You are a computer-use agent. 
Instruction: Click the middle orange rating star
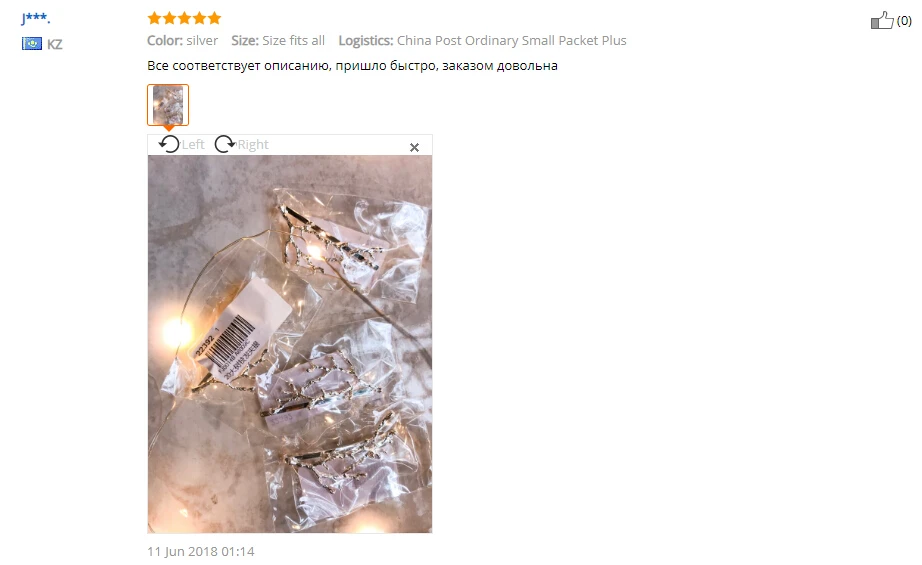[185, 18]
